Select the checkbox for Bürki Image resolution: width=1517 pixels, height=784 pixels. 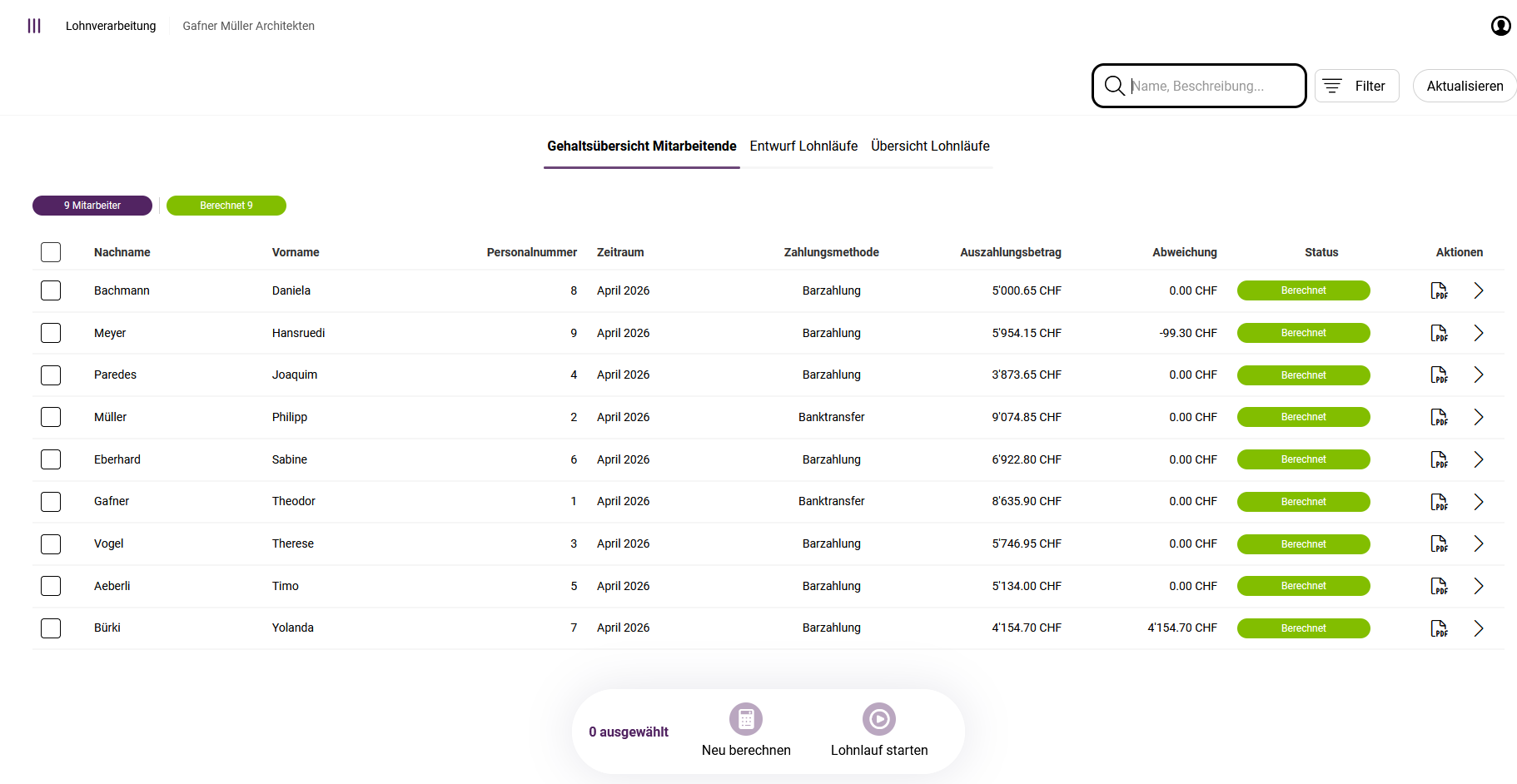(51, 628)
